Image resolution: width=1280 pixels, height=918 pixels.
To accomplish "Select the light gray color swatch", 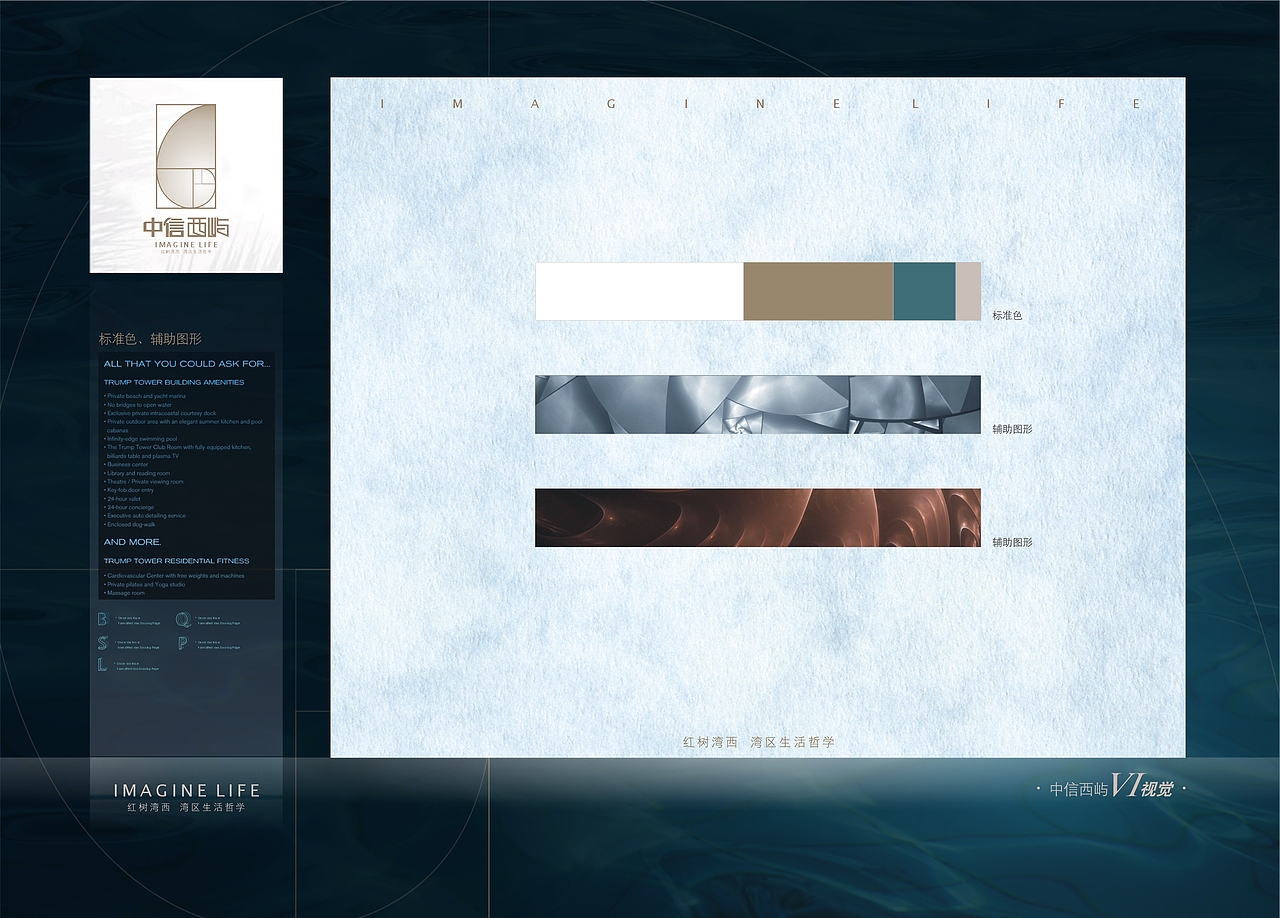I will point(968,291).
